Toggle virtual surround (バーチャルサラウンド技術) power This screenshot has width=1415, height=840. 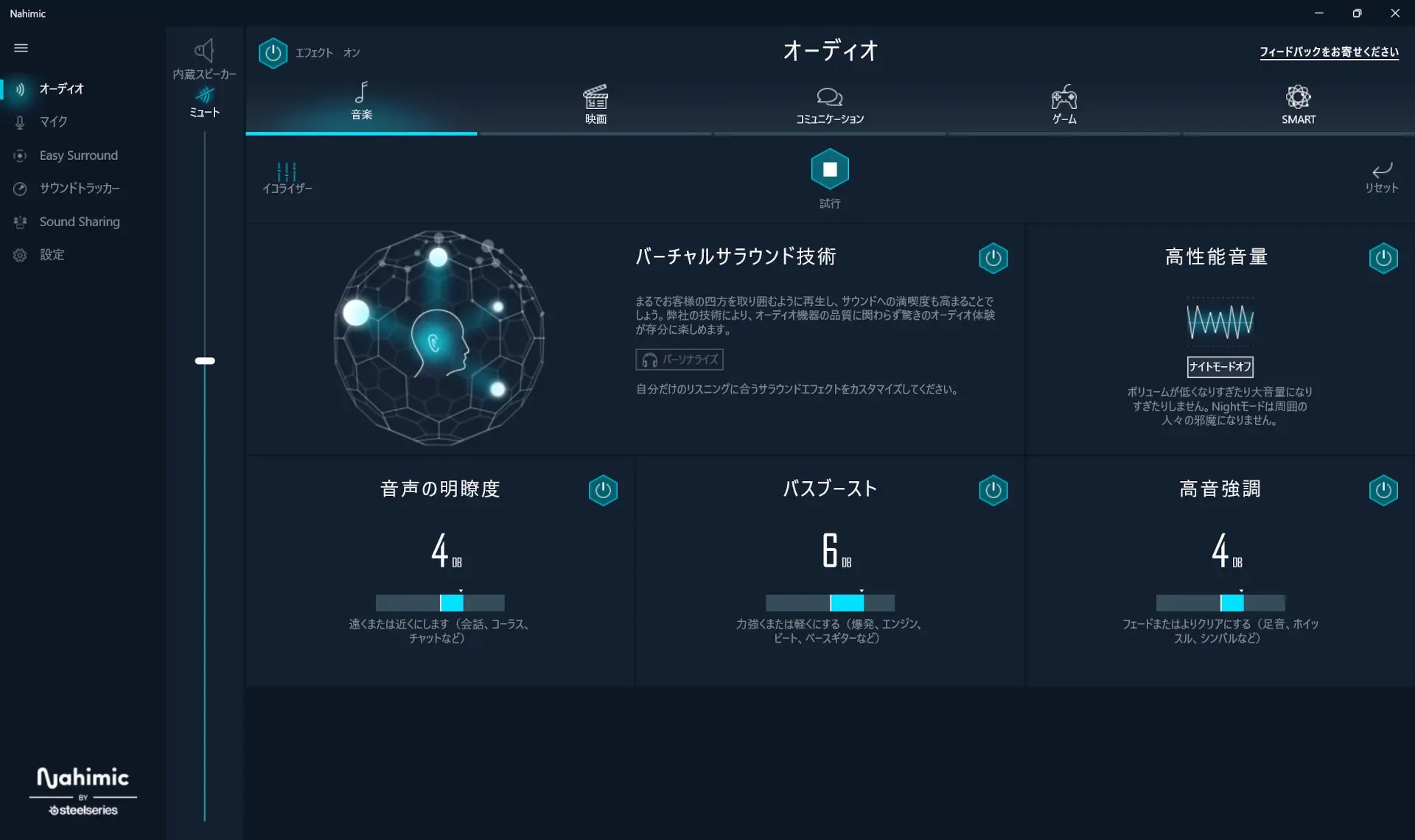(993, 258)
